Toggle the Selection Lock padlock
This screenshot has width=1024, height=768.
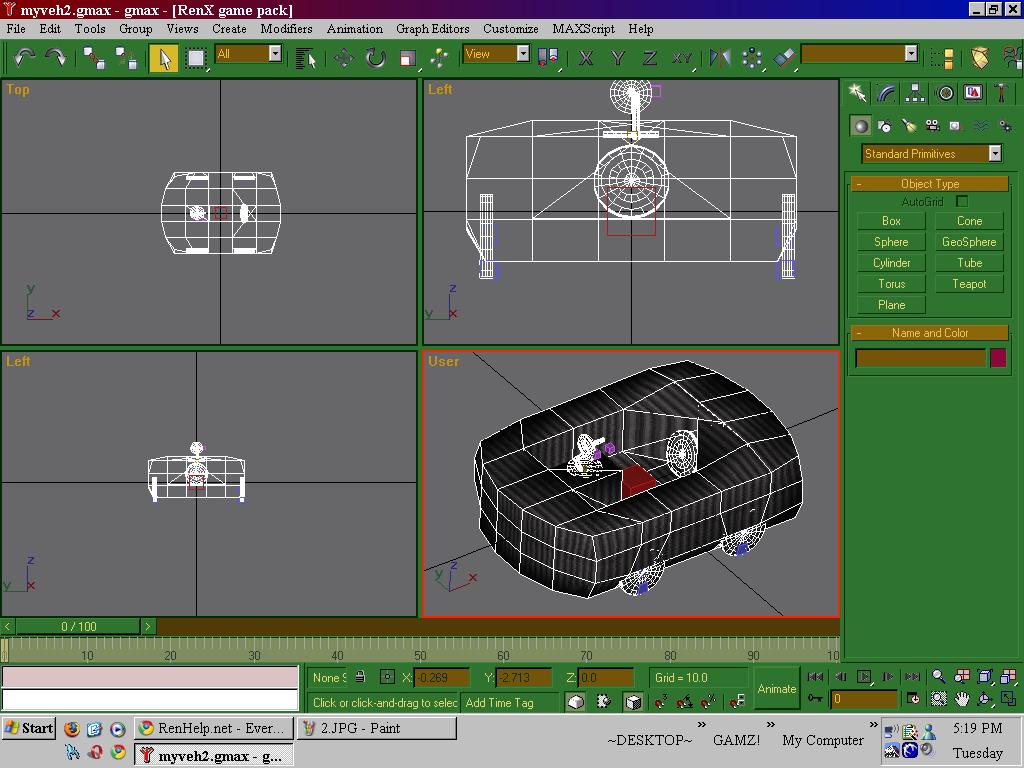point(360,678)
